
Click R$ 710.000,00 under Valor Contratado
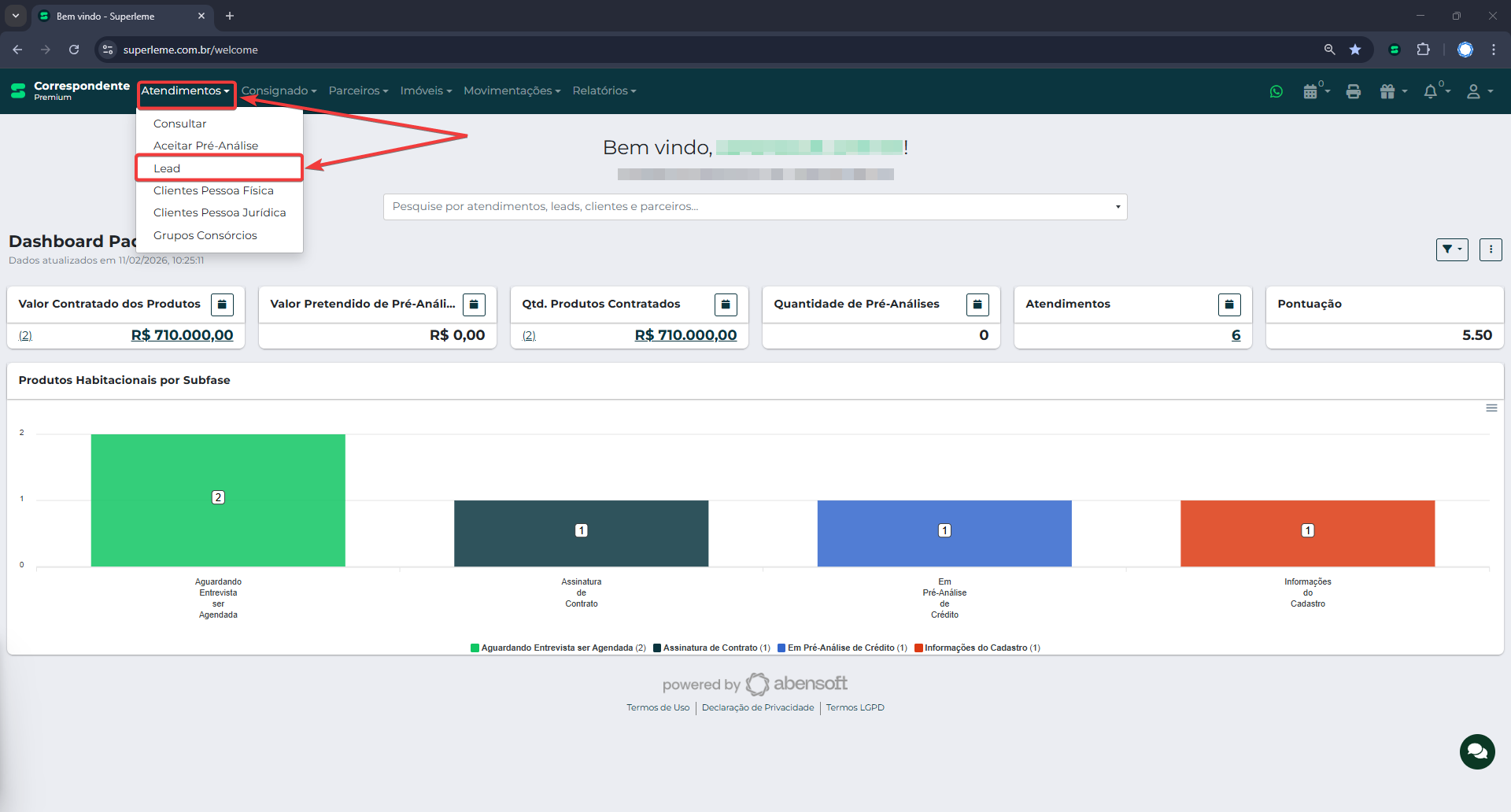tap(182, 335)
